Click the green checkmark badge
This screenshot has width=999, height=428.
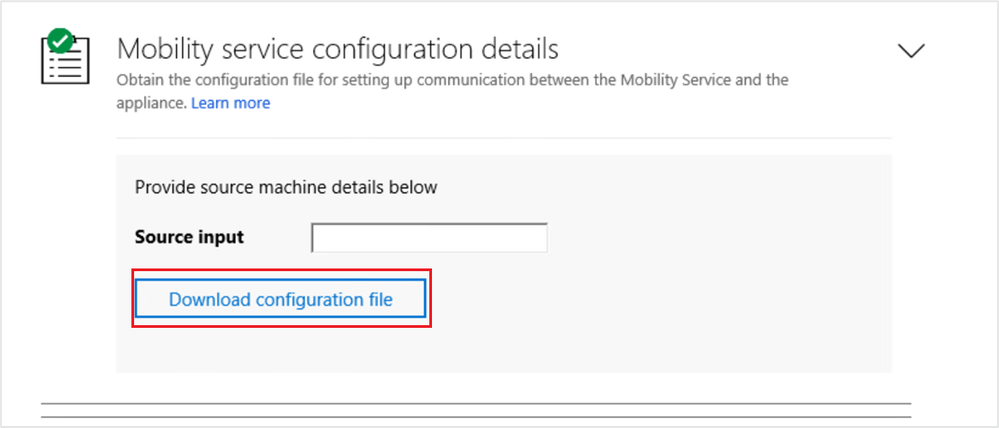(x=60, y=42)
